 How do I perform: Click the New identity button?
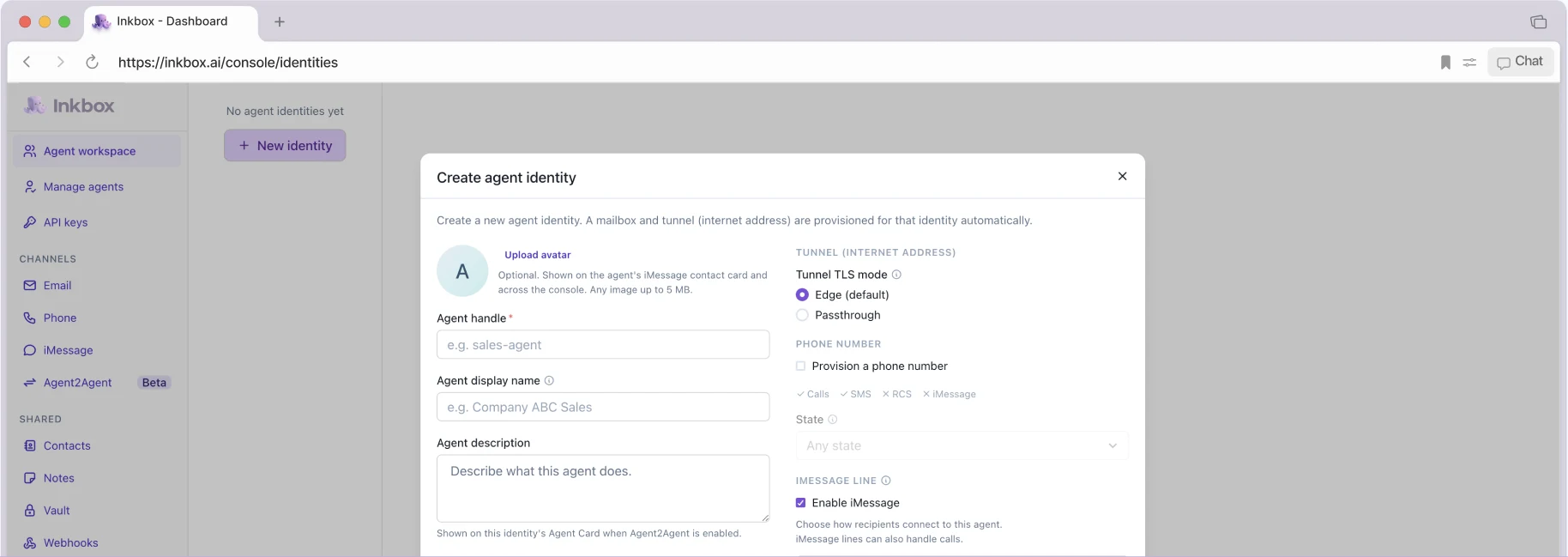[285, 146]
